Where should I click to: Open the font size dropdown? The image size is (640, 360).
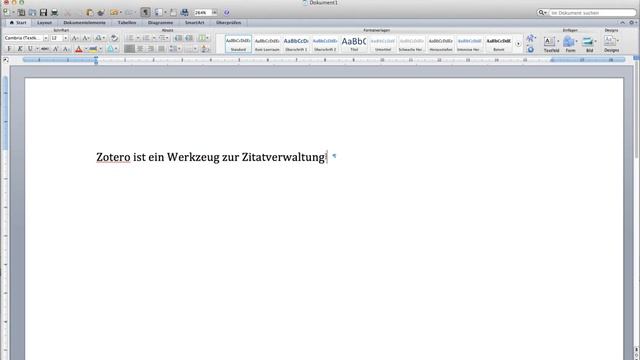pyautogui.click(x=65, y=38)
